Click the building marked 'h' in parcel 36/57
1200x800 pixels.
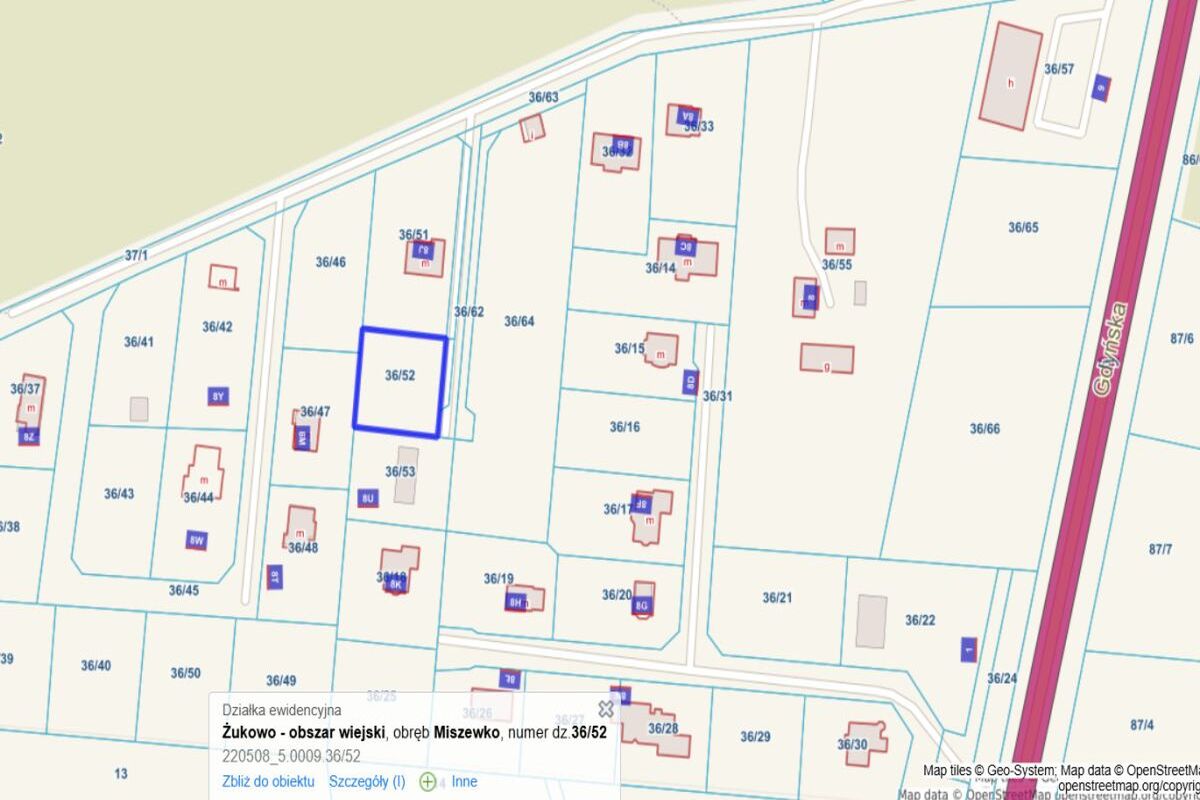click(1010, 77)
